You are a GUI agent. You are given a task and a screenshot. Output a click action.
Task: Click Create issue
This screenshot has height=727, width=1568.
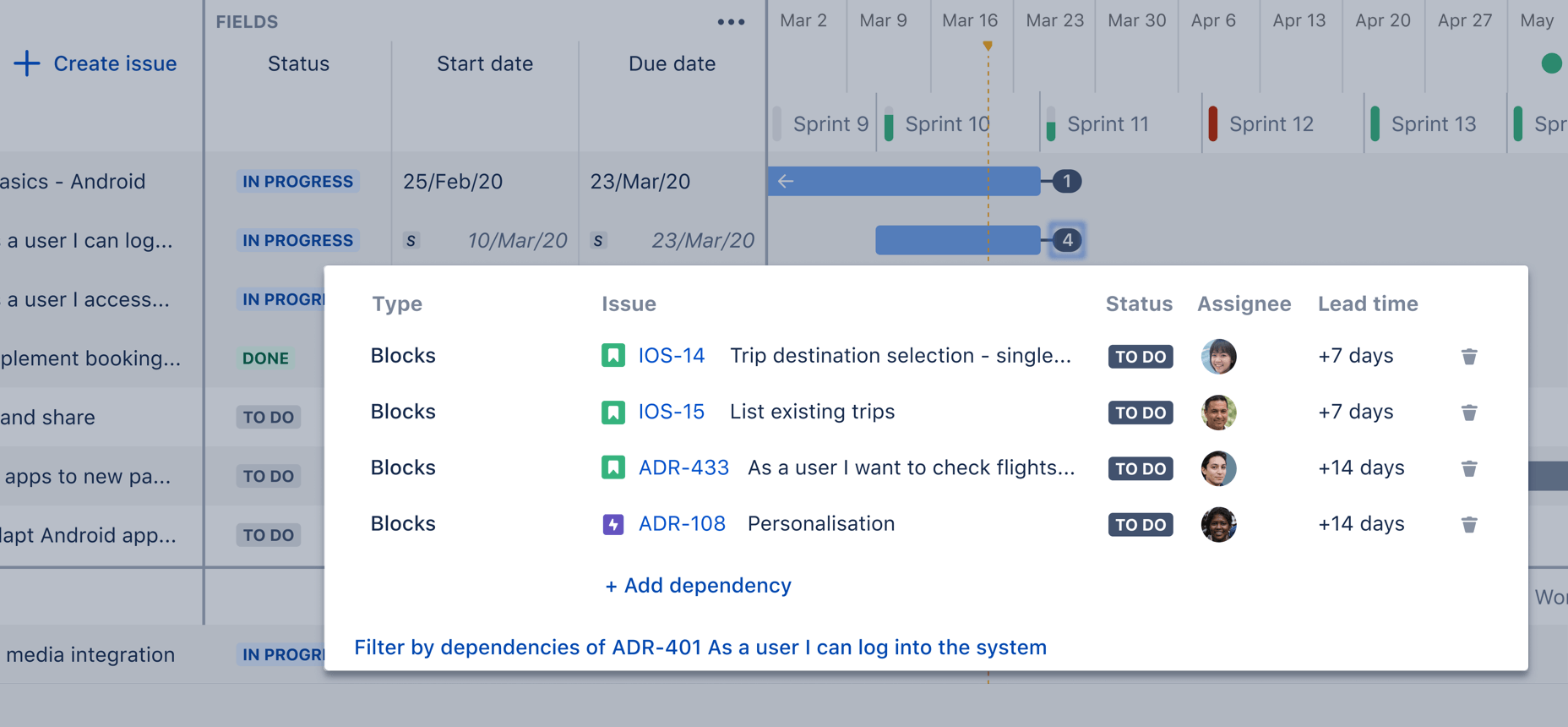(95, 63)
